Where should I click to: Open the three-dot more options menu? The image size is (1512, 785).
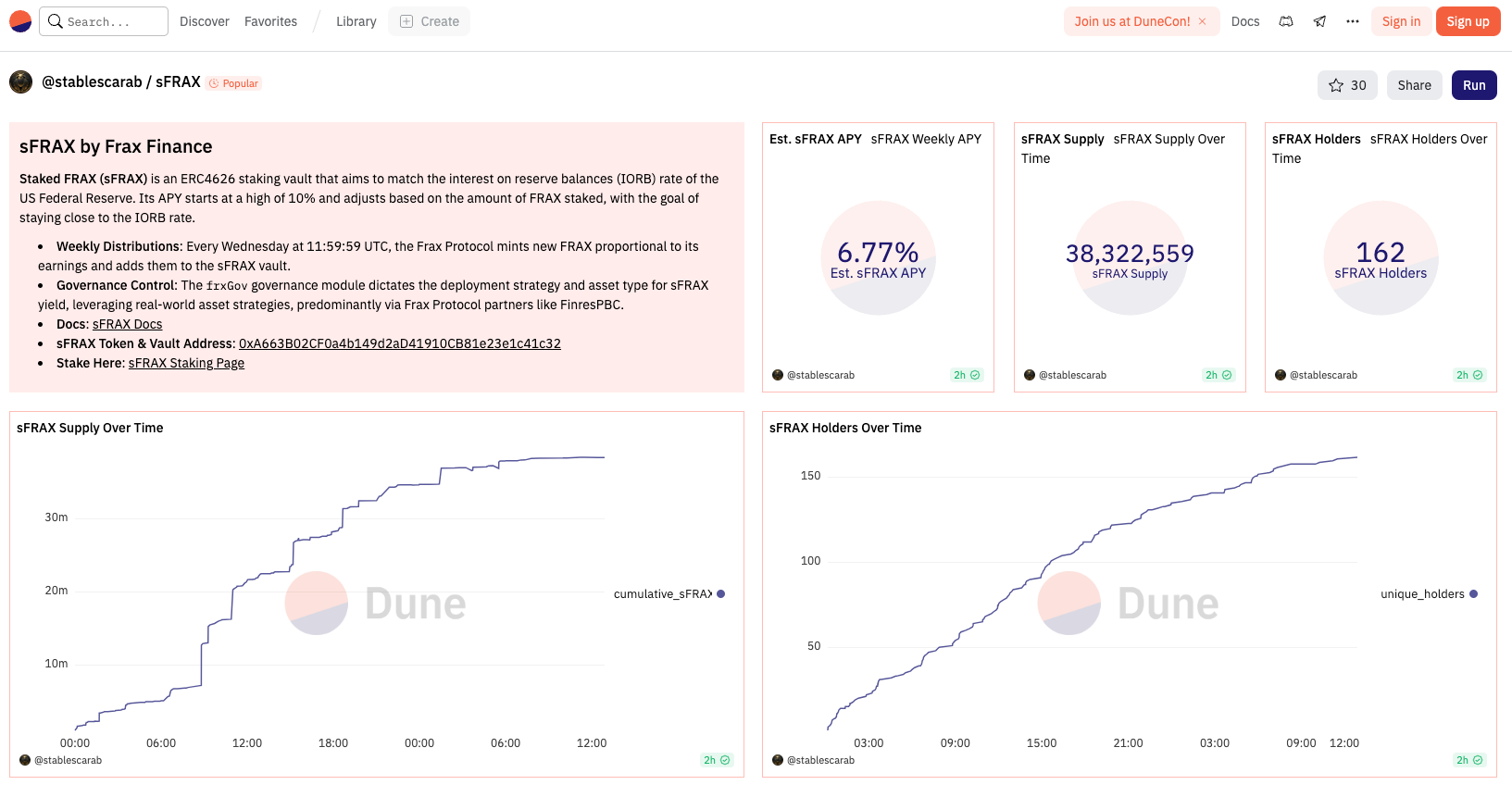pos(1353,21)
